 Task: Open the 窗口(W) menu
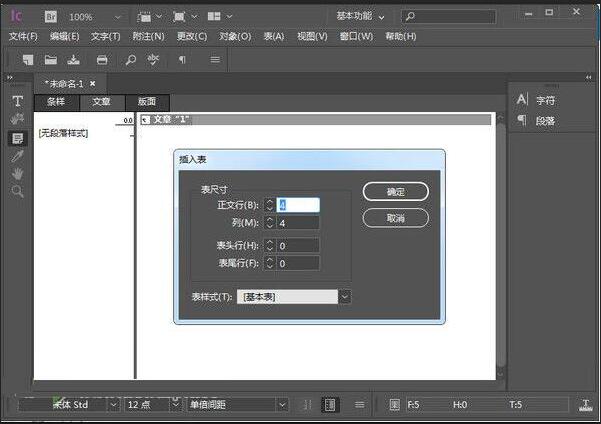[356, 37]
